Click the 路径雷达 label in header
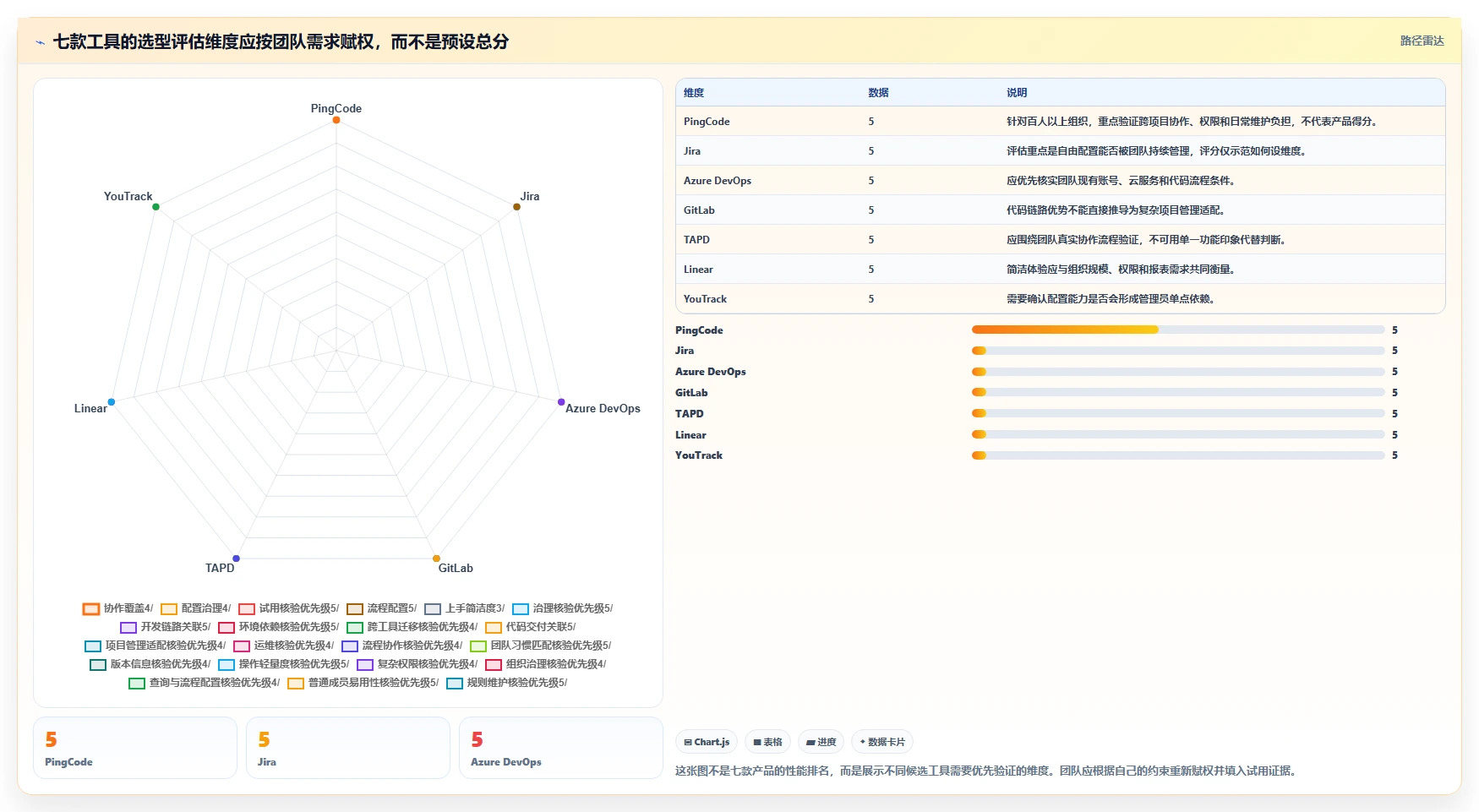 pos(1422,41)
